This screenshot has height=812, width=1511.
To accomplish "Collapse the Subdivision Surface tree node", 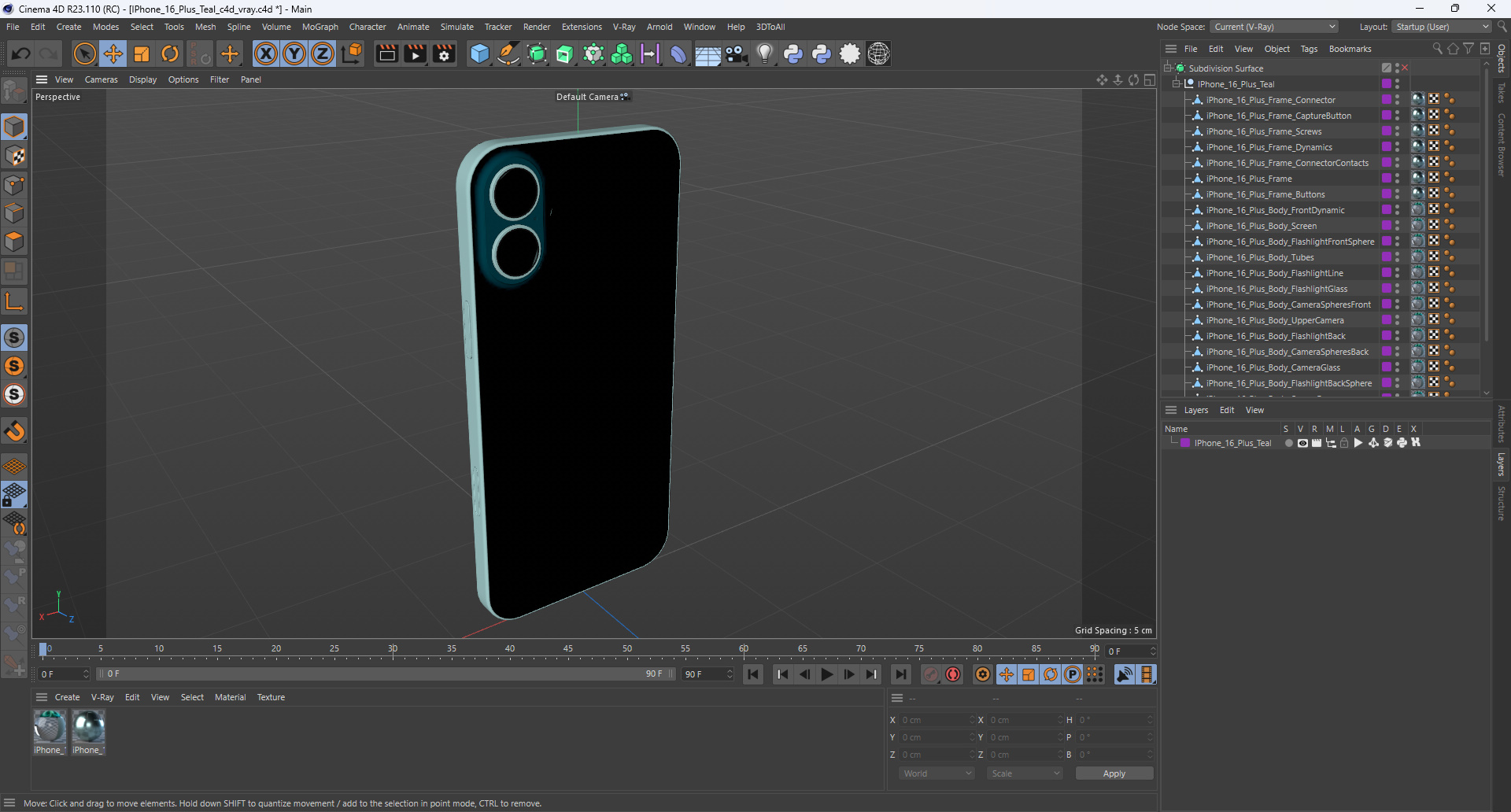I will pos(1168,68).
